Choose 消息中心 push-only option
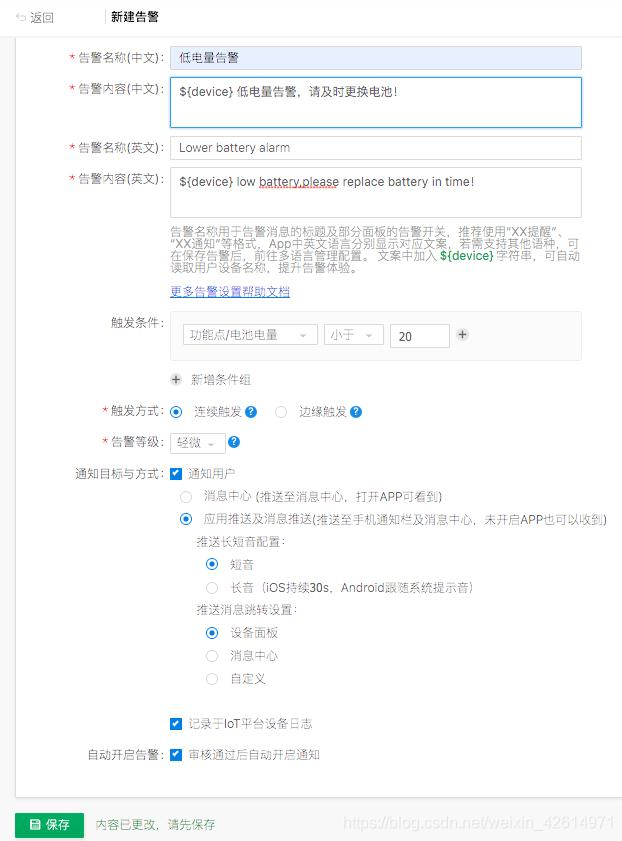This screenshot has width=622, height=841. (186, 497)
